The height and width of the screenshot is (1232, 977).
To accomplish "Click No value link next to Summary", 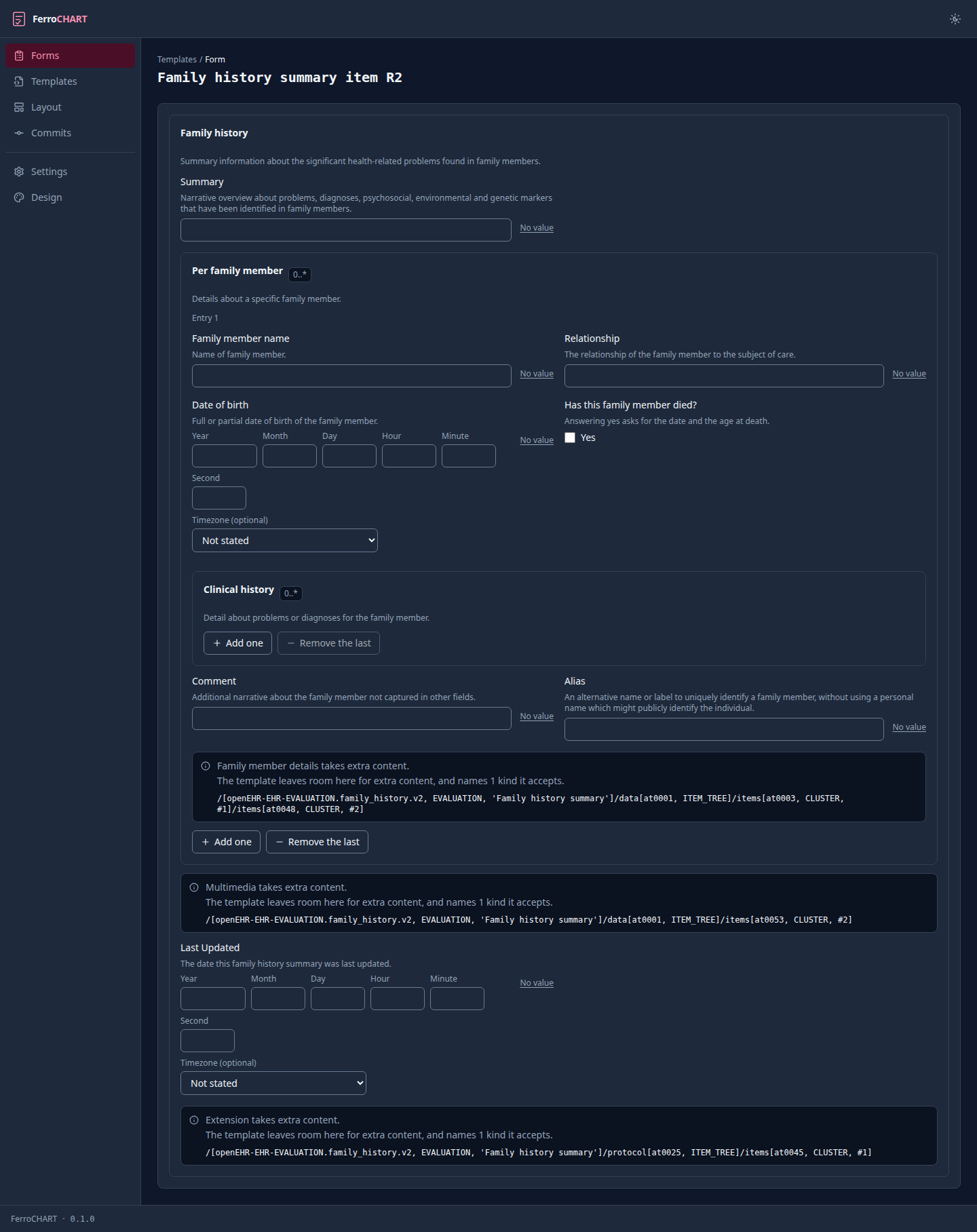I will (x=537, y=228).
